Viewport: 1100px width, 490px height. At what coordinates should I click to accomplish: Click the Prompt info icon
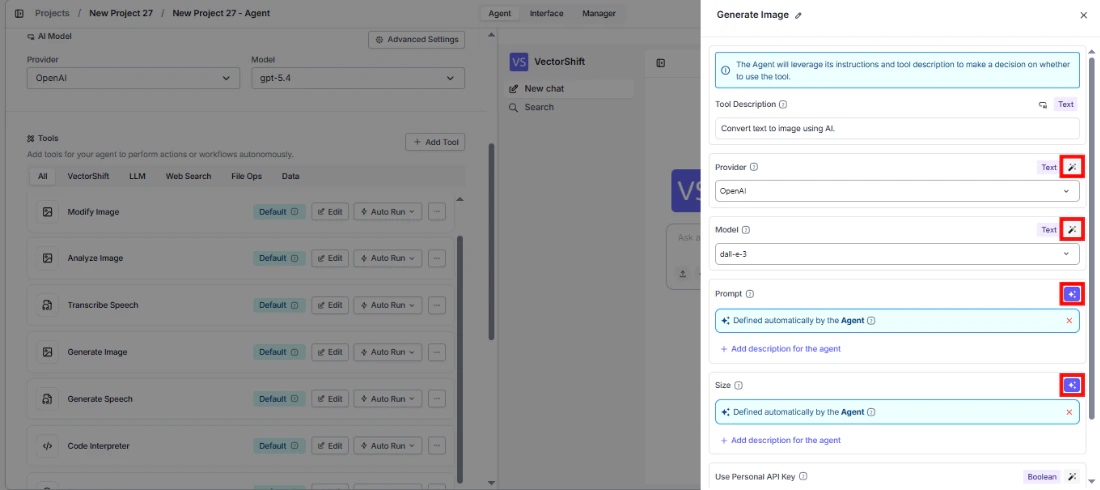750,293
